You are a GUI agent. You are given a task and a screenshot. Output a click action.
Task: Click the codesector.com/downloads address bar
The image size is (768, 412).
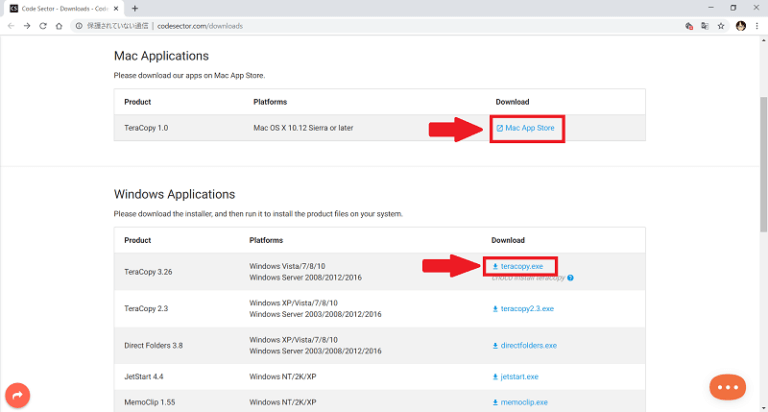click(200, 25)
